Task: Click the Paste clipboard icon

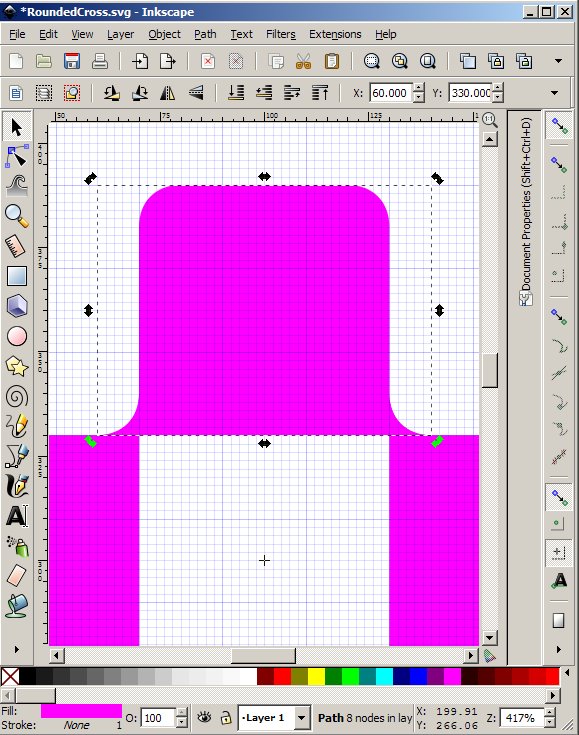Action: 332,61
